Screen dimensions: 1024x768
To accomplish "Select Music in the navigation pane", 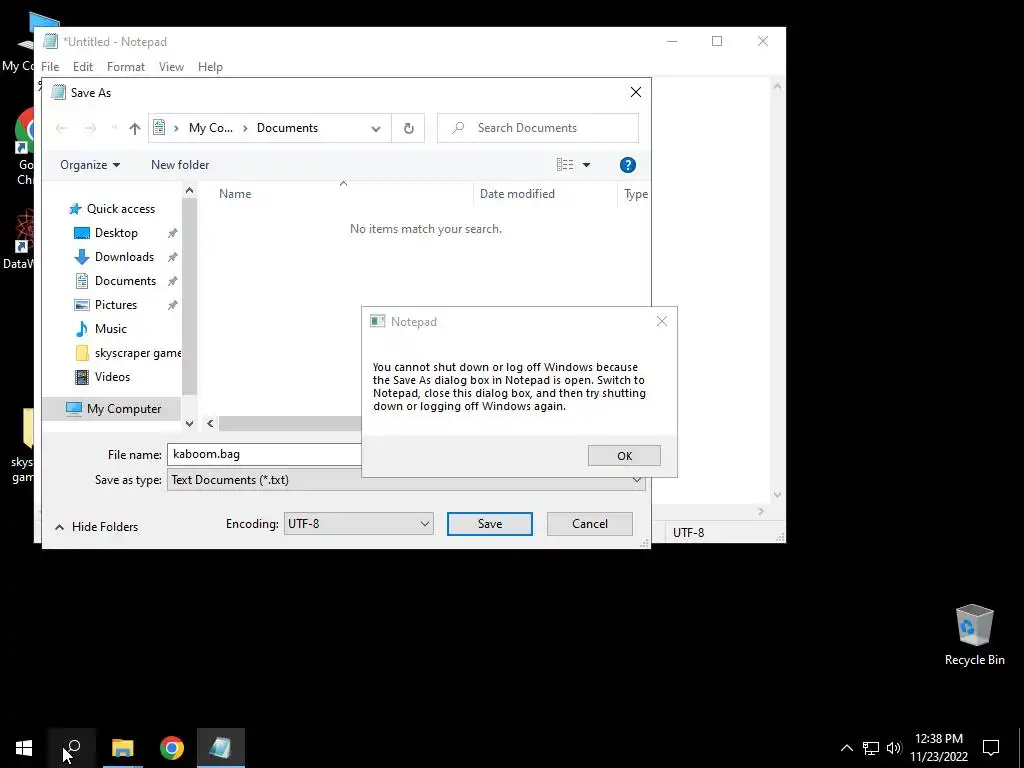I will click(x=110, y=329).
